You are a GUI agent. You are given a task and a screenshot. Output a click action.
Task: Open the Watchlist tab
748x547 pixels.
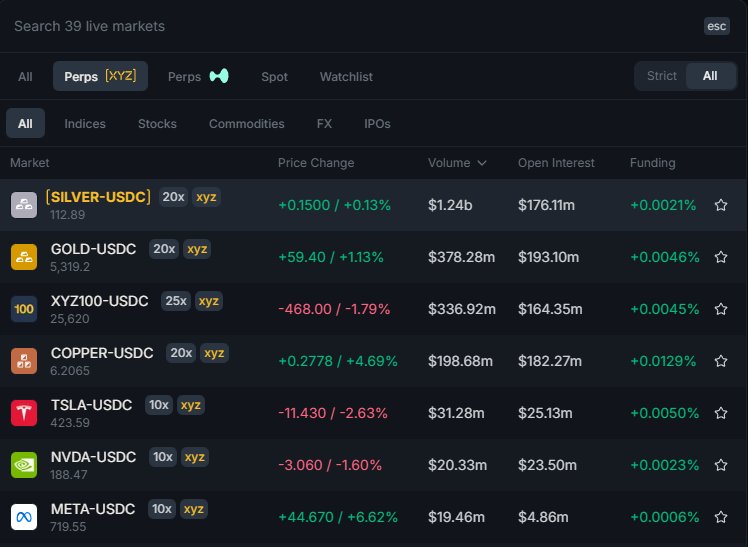click(346, 77)
